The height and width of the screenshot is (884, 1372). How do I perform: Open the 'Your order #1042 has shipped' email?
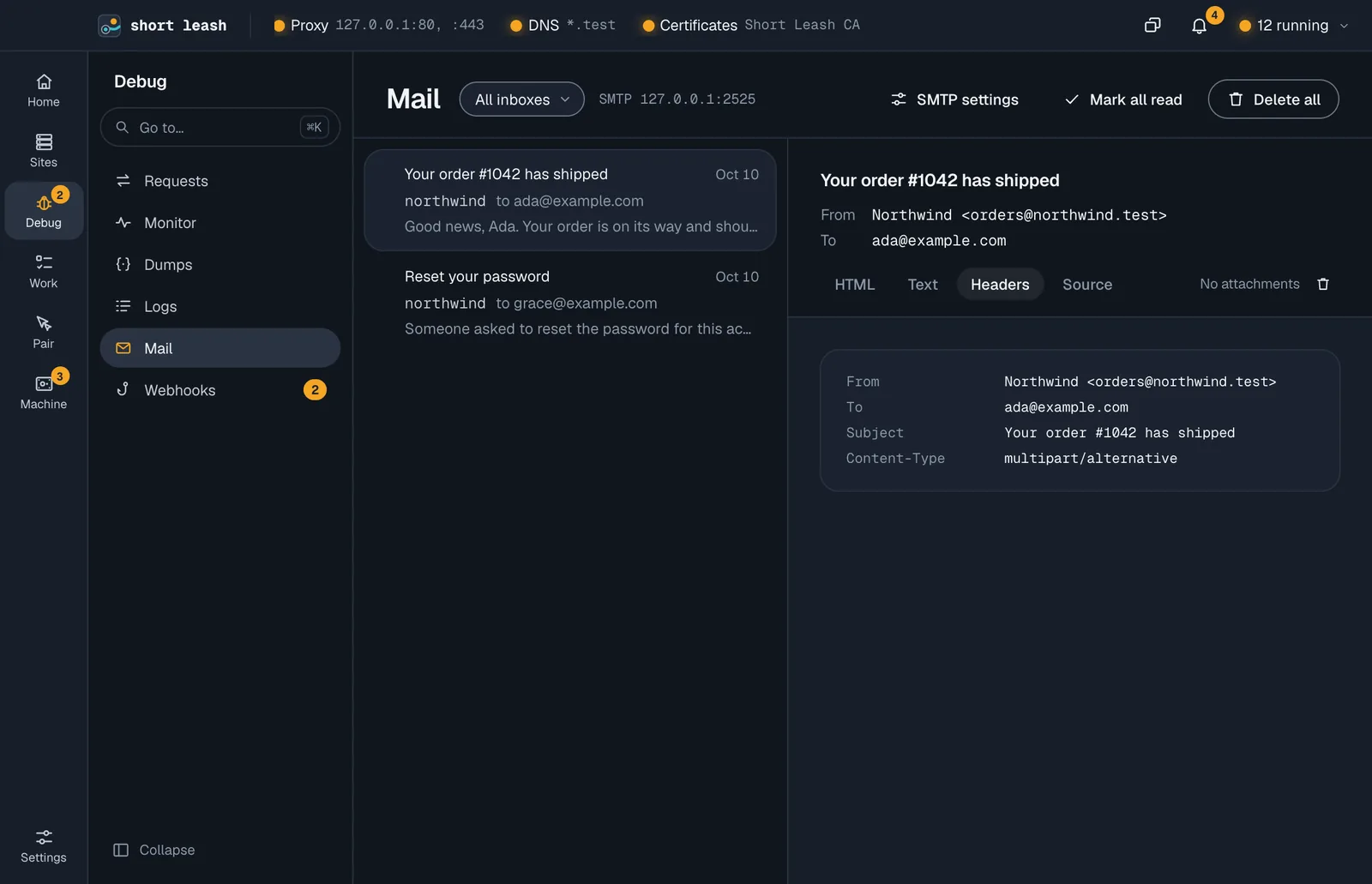570,201
